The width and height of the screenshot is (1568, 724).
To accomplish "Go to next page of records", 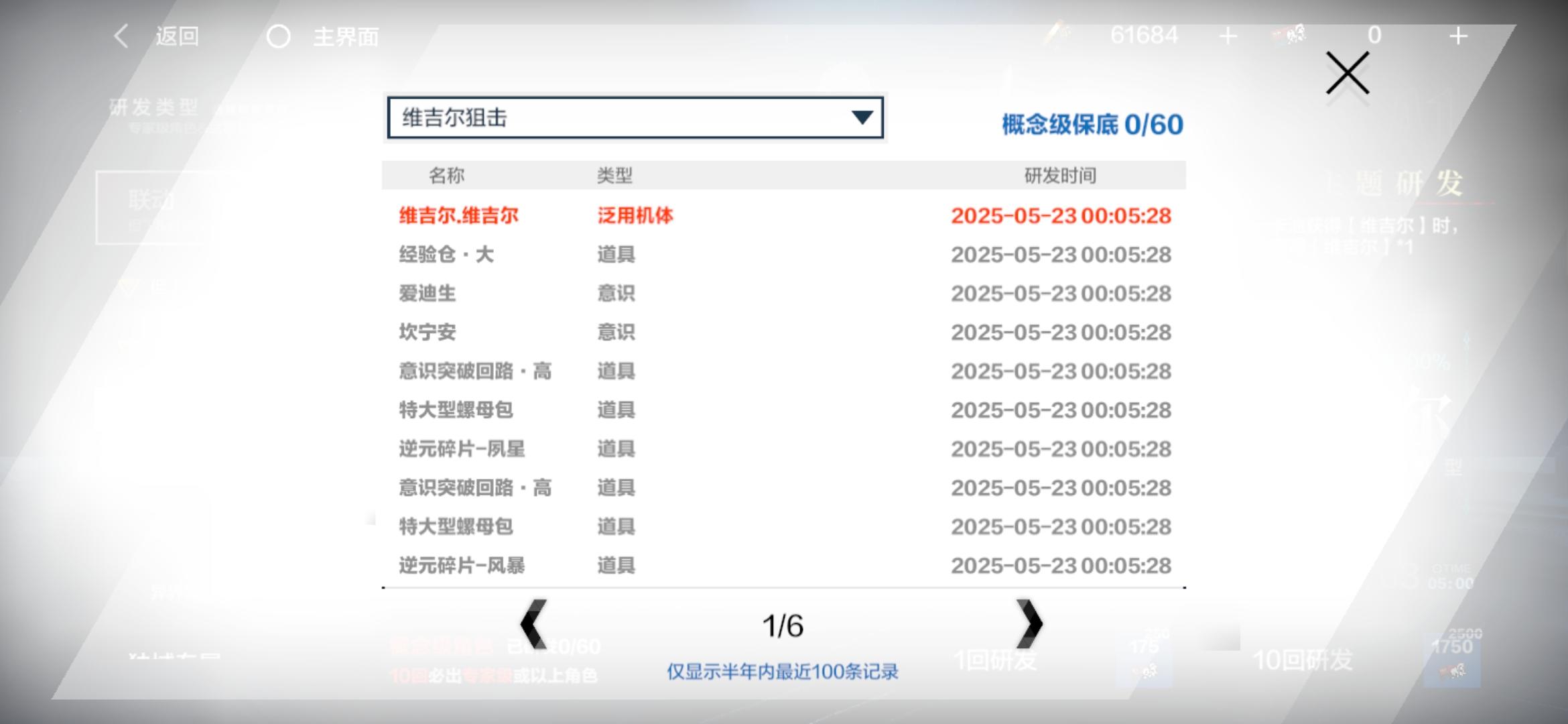I will coord(1029,624).
